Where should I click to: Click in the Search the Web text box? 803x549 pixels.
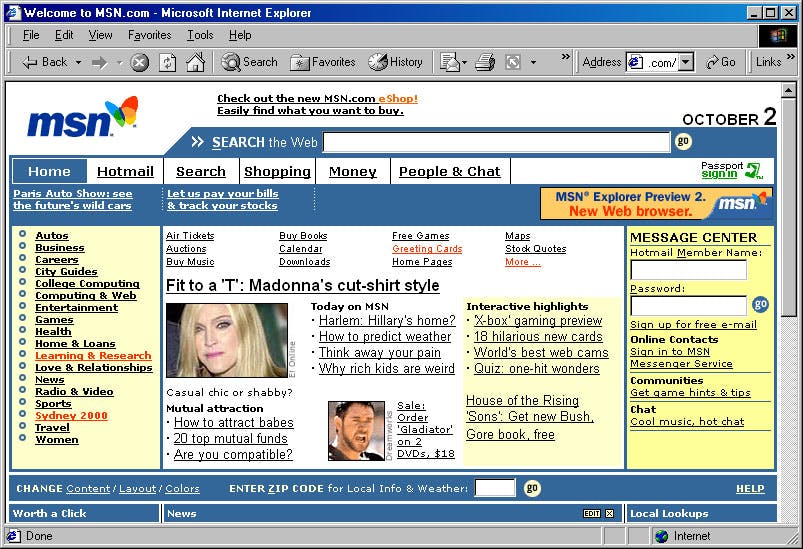[496, 142]
